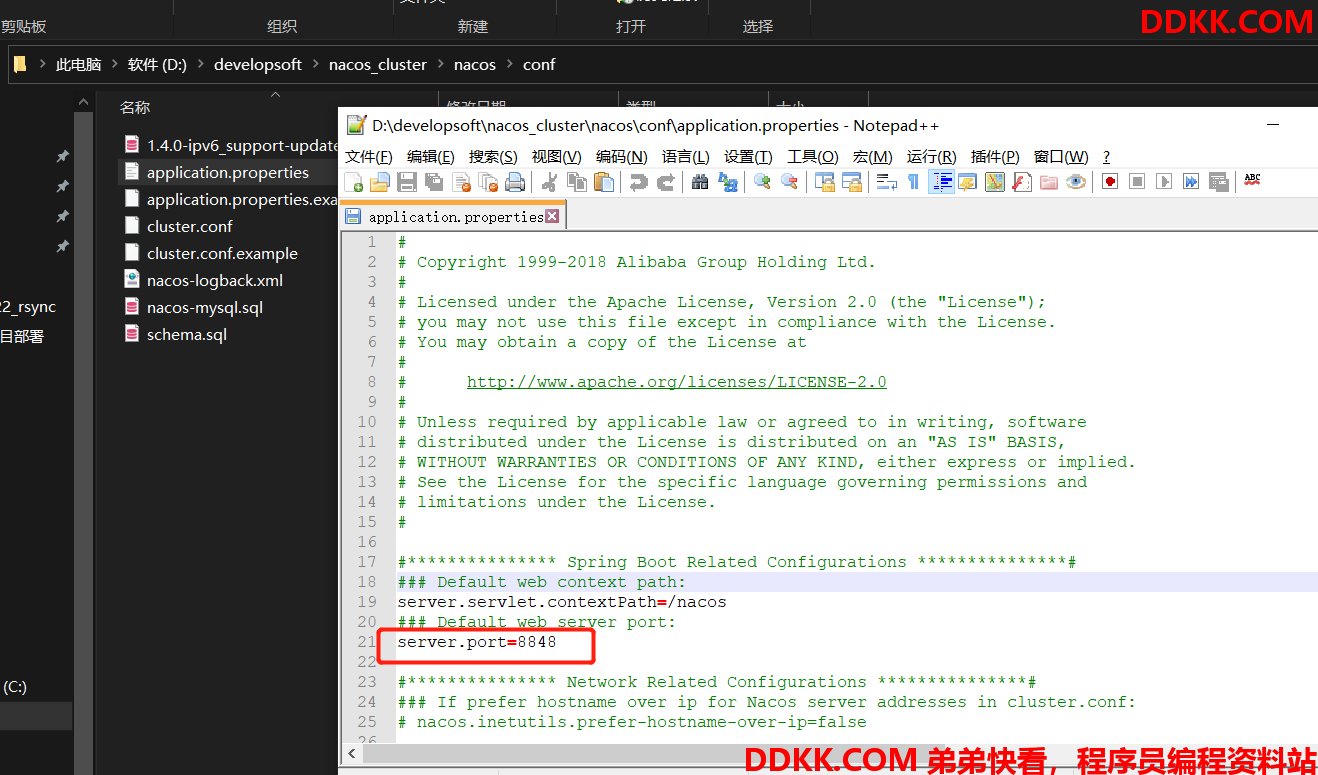1318x775 pixels.
Task: Open the 窗口(W) menu
Action: click(x=1062, y=157)
